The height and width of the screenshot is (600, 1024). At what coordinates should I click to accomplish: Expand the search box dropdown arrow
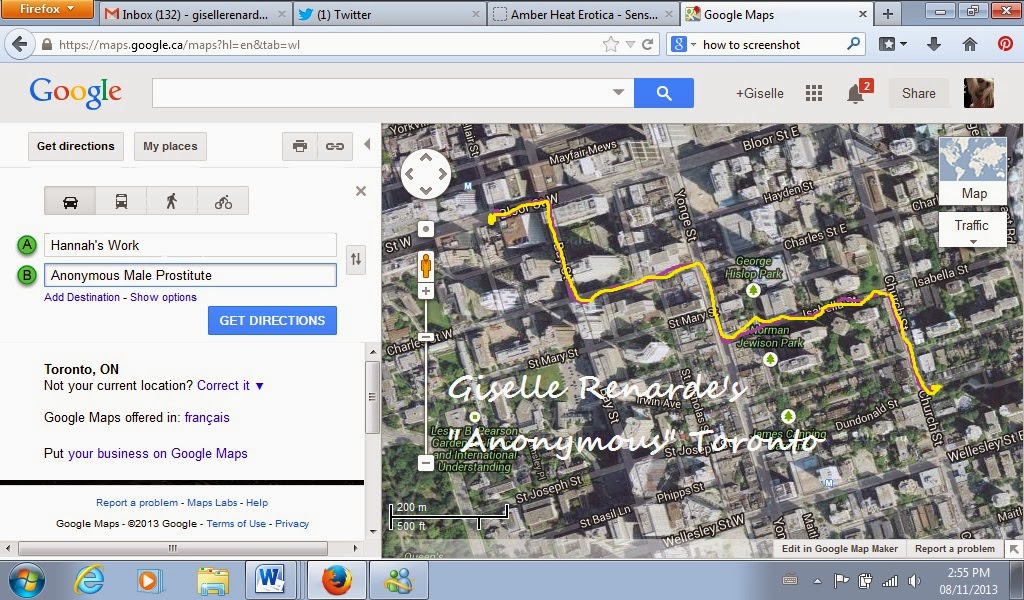pos(618,93)
